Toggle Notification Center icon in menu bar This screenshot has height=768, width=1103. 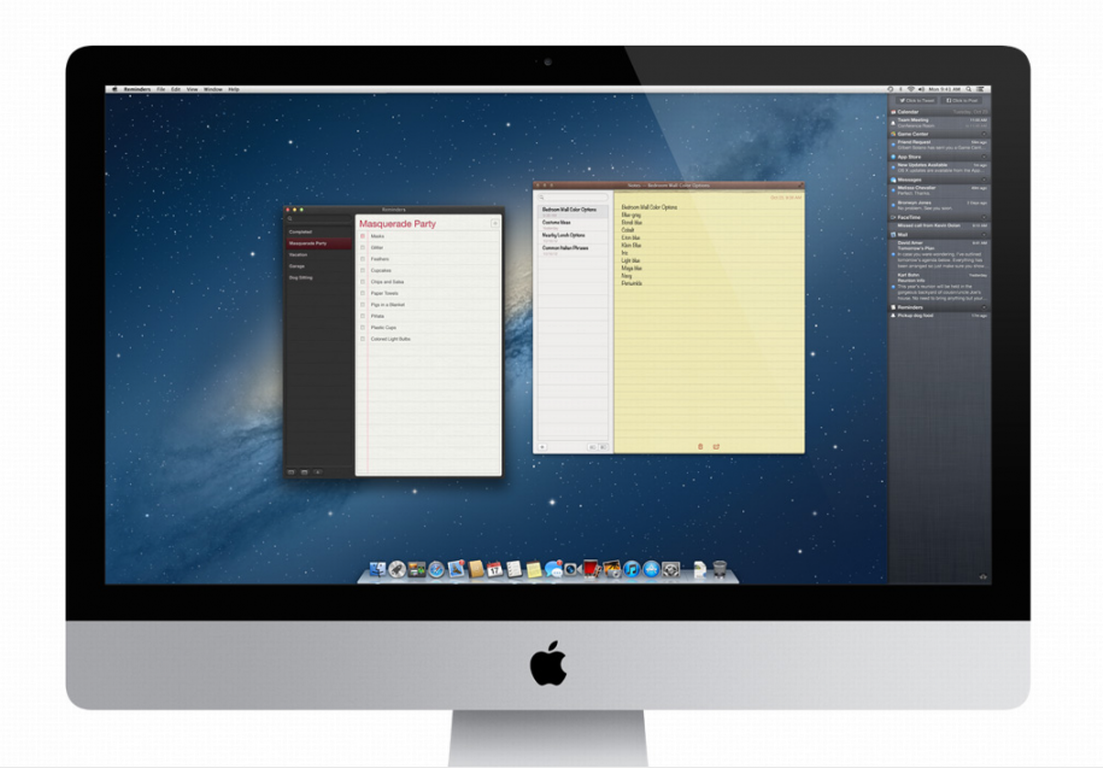(981, 89)
